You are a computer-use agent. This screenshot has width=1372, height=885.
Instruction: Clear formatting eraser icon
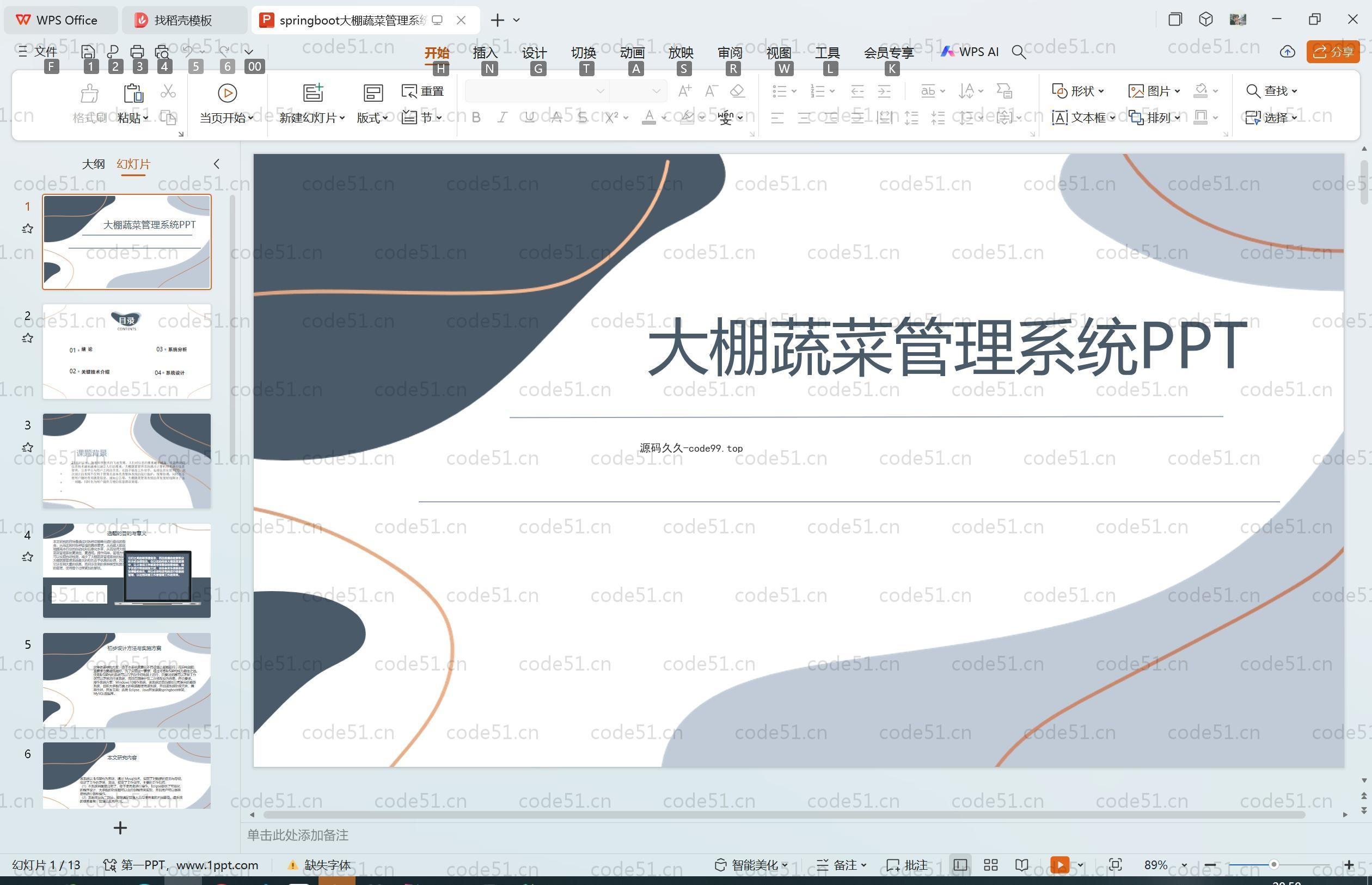point(737,91)
